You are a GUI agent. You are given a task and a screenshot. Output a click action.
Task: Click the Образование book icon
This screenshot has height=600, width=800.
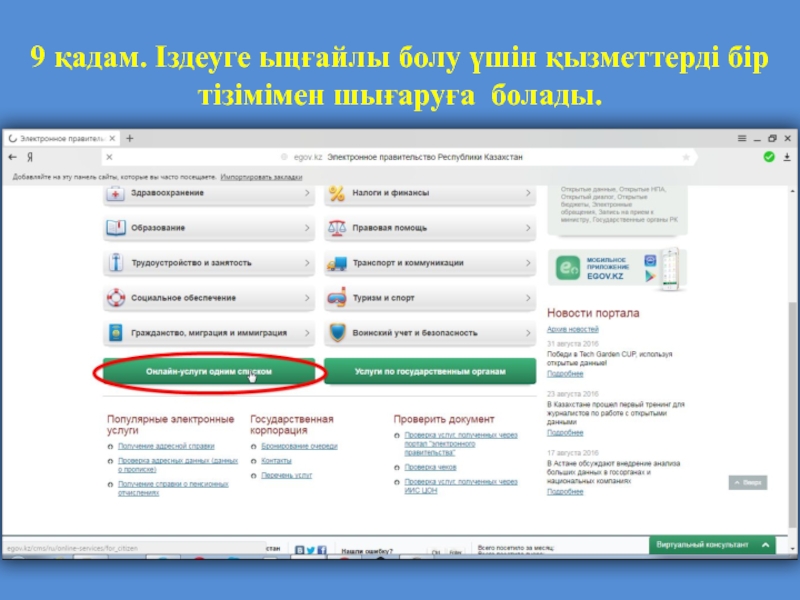pyautogui.click(x=116, y=228)
